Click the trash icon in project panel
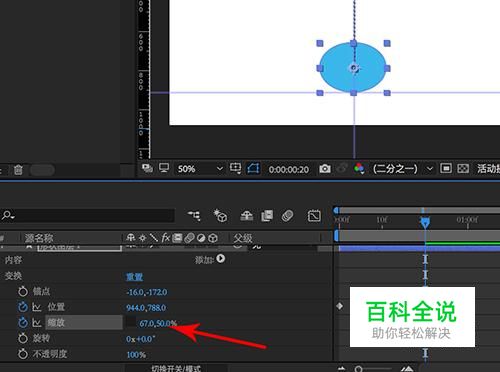This screenshot has width=500, height=372. [x=18, y=170]
